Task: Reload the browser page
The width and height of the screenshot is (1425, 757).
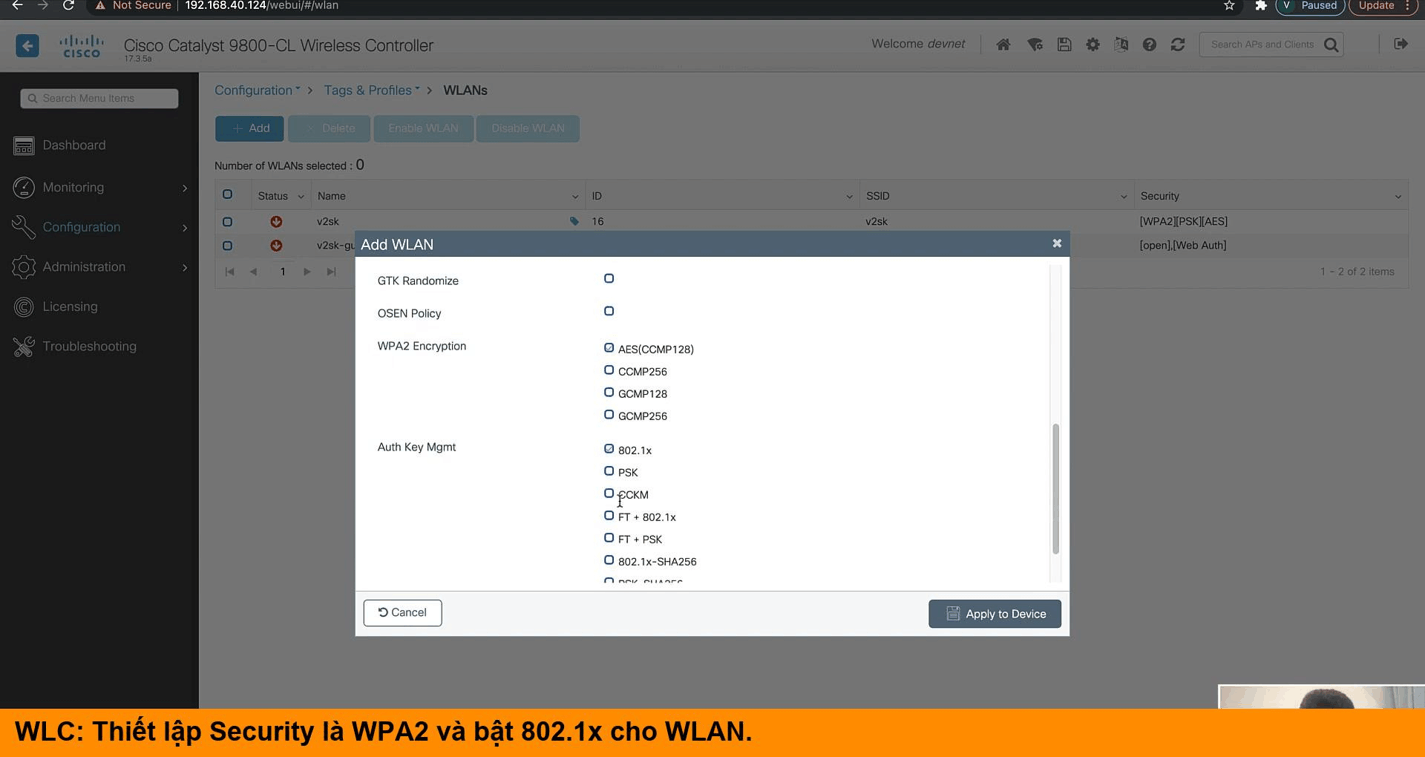Action: pyautogui.click(x=68, y=6)
